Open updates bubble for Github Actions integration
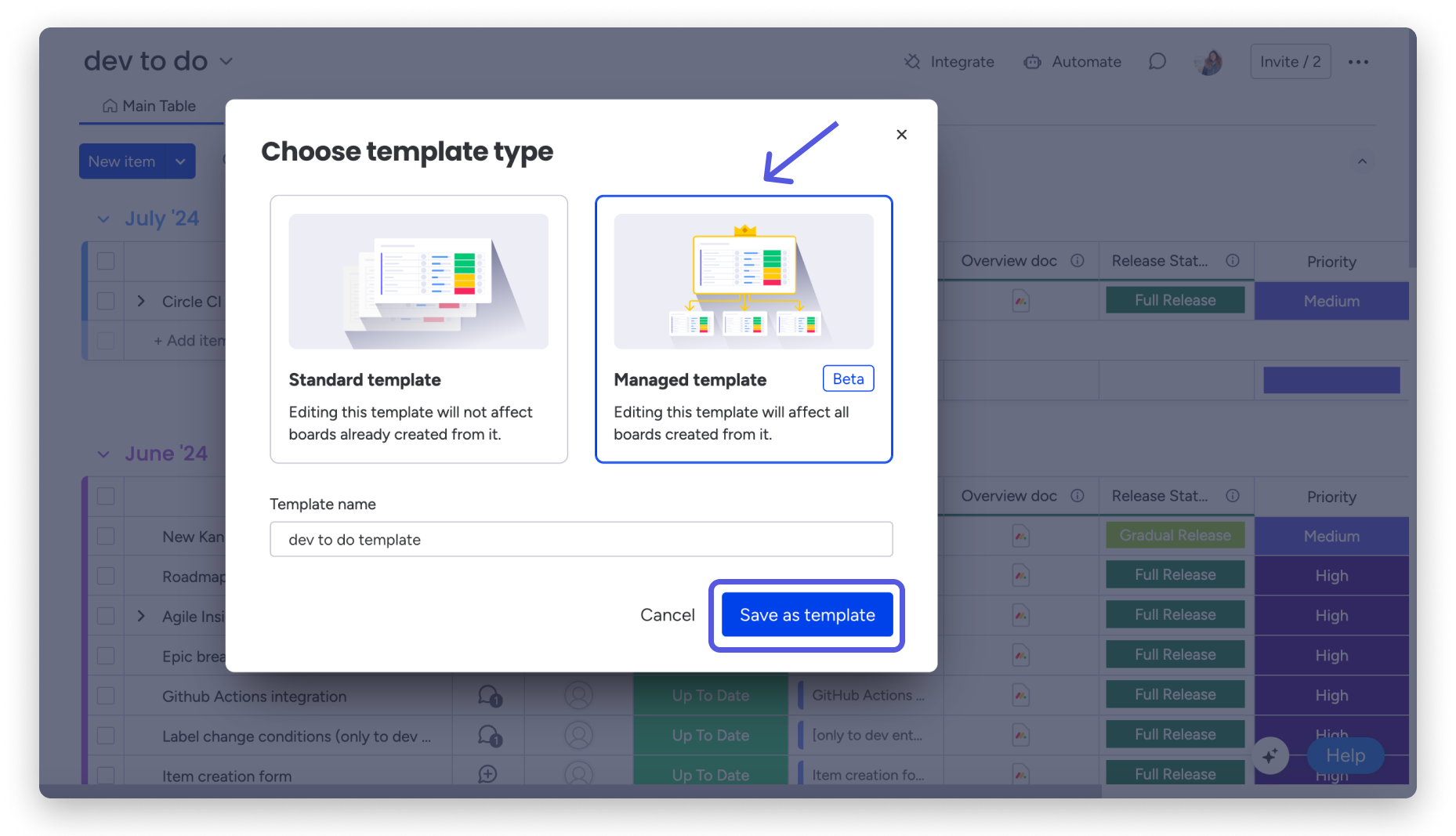Viewport: 1456px width, 836px height. click(489, 696)
